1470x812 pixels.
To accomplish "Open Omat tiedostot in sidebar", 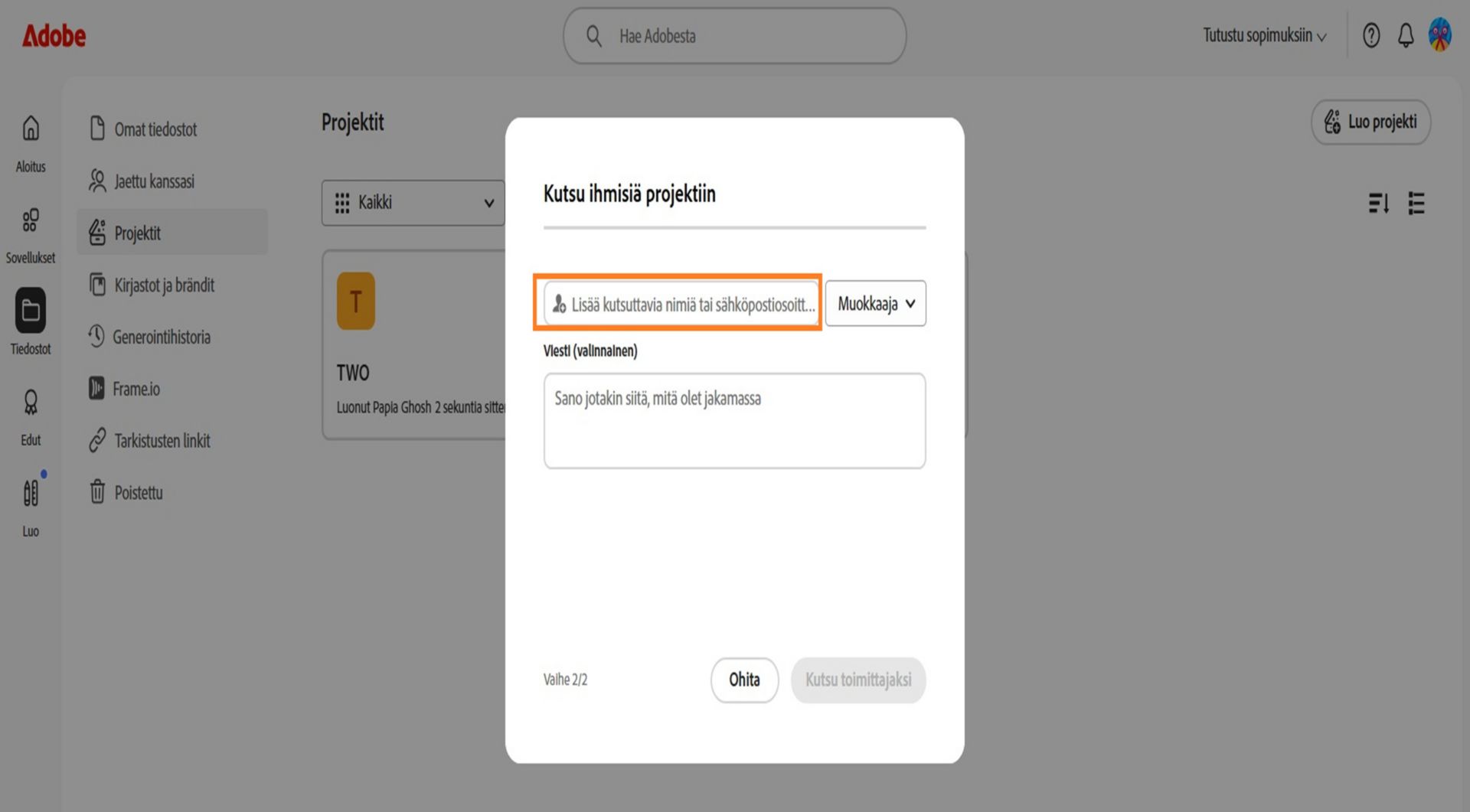I will pyautogui.click(x=172, y=129).
